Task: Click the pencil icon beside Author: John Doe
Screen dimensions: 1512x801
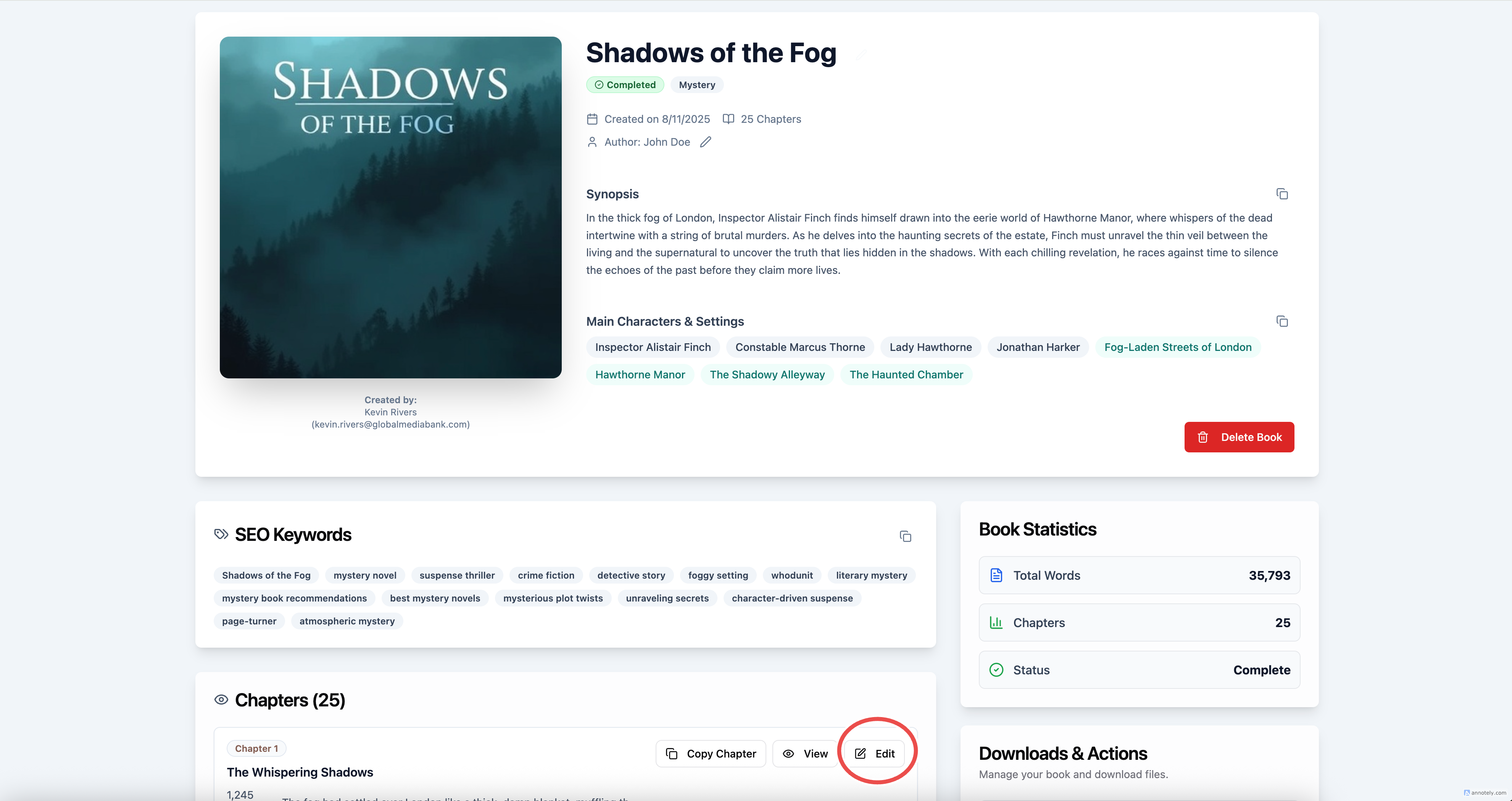Action: [x=706, y=142]
